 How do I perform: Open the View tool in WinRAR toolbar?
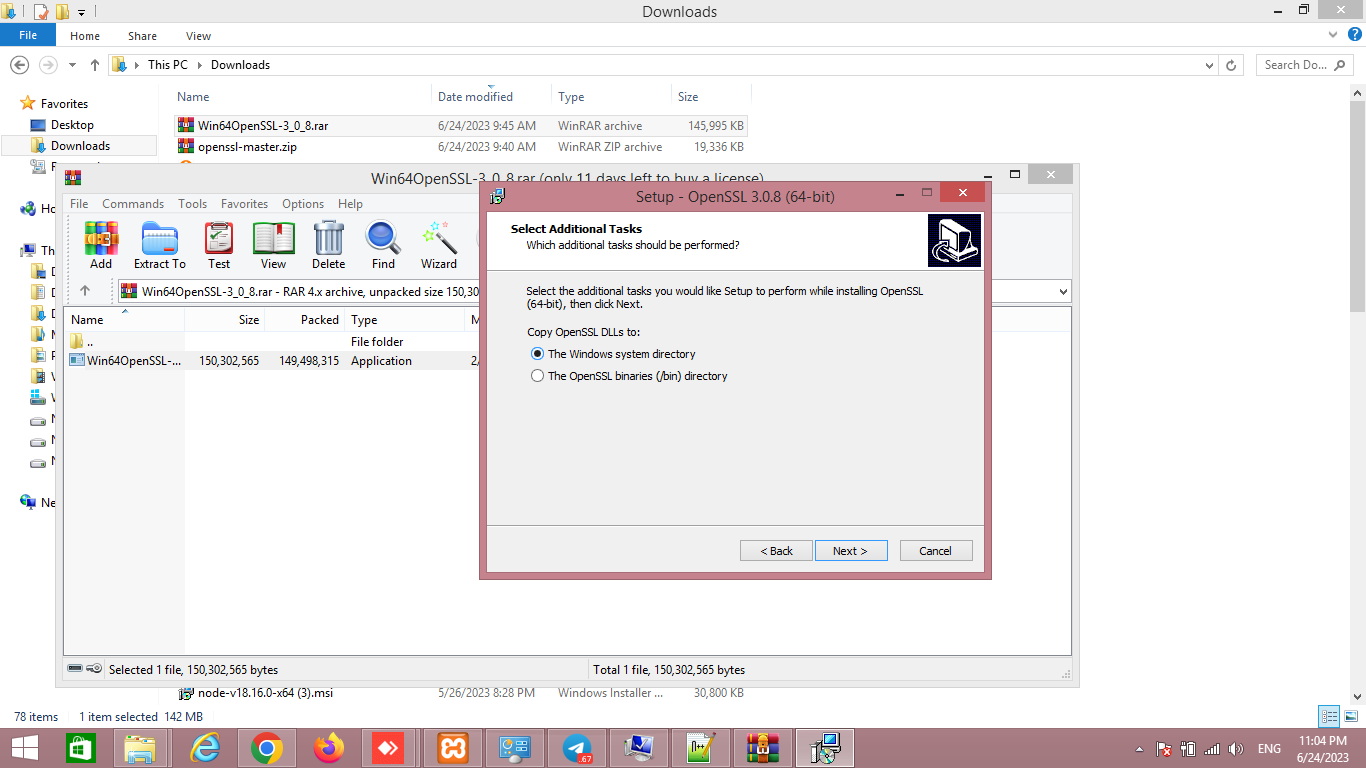(x=273, y=245)
